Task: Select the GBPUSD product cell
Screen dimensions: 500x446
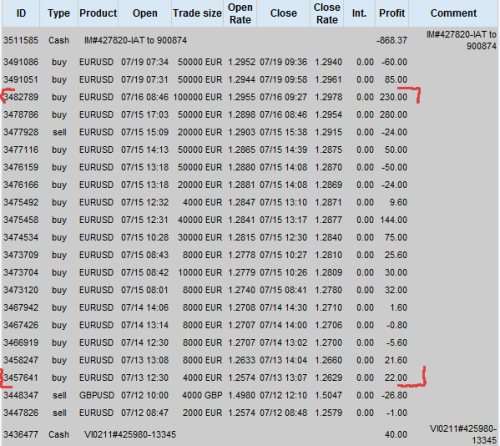Action: pyautogui.click(x=97, y=395)
